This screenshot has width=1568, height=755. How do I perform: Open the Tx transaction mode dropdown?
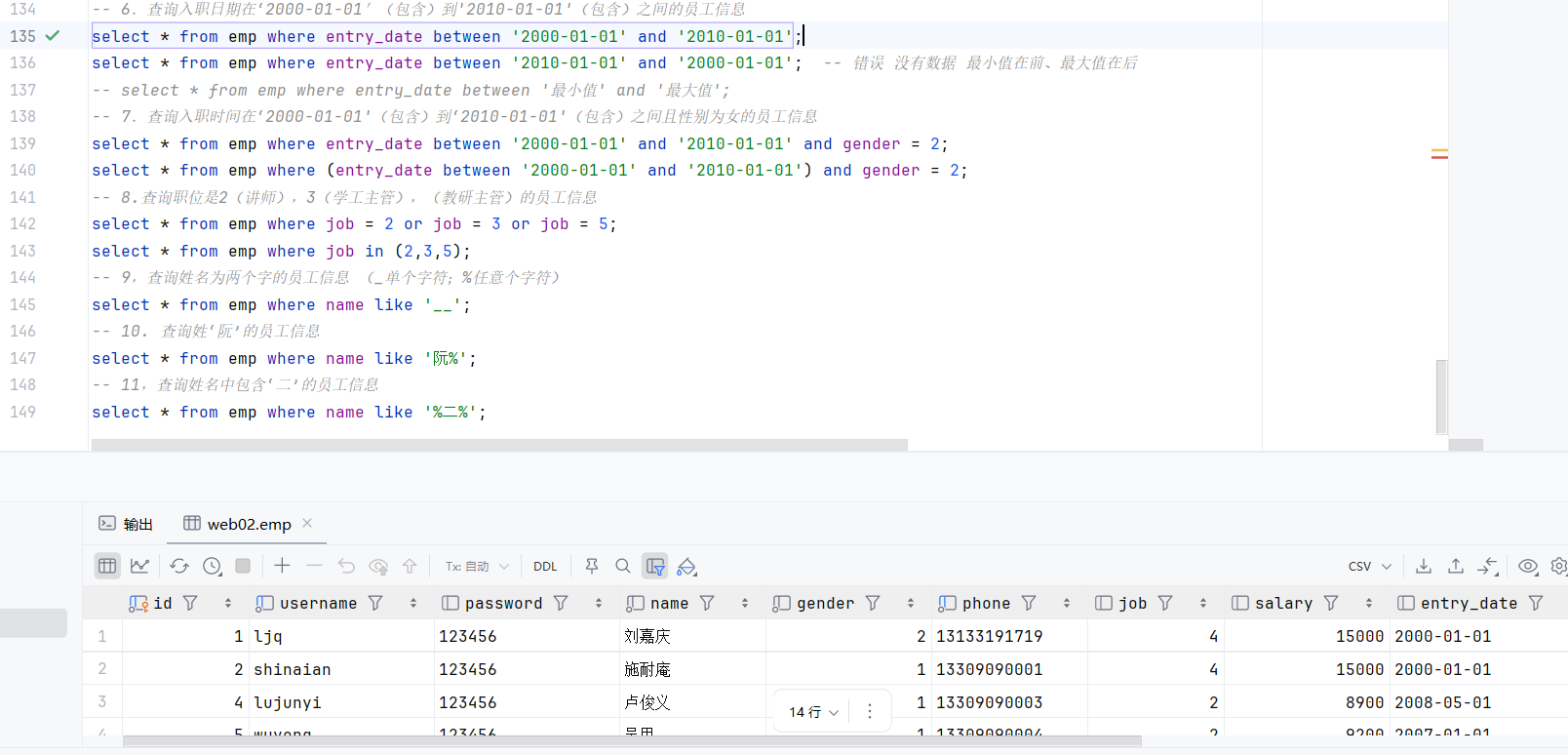pos(477,566)
